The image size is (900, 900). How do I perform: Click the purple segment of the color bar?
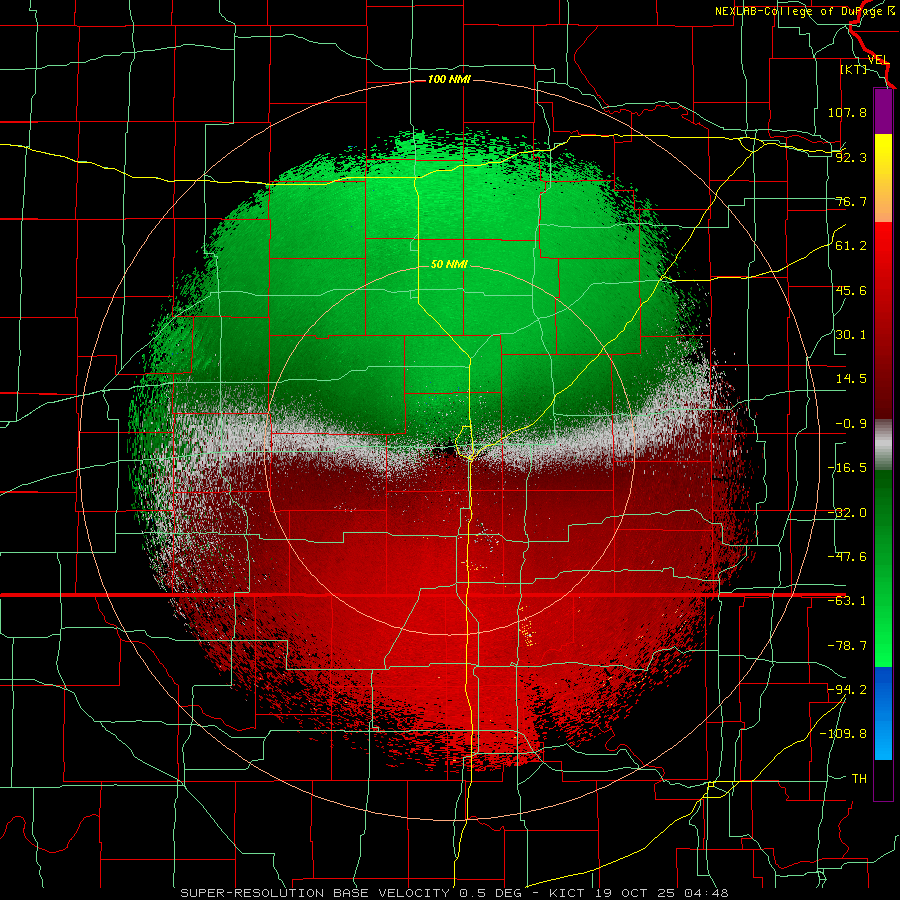[883, 111]
